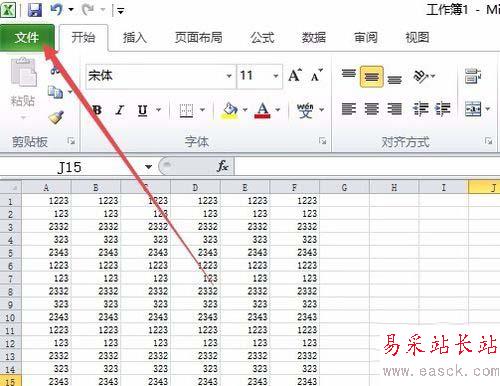This screenshot has height=386, width=500.
Task: Toggle Underline formatting
Action: pyautogui.click(x=143, y=110)
